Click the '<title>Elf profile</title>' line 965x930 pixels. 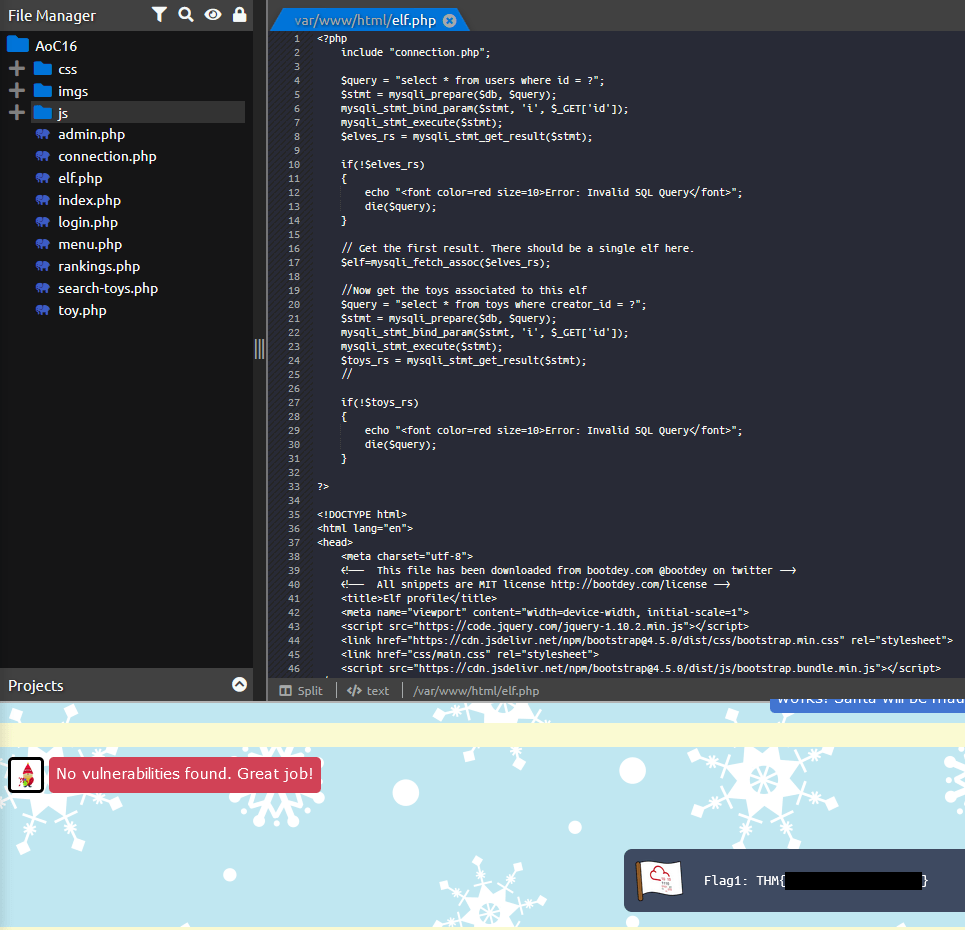point(418,598)
